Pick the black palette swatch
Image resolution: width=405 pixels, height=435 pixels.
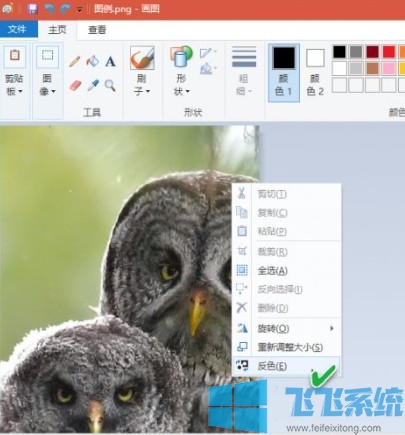339,52
